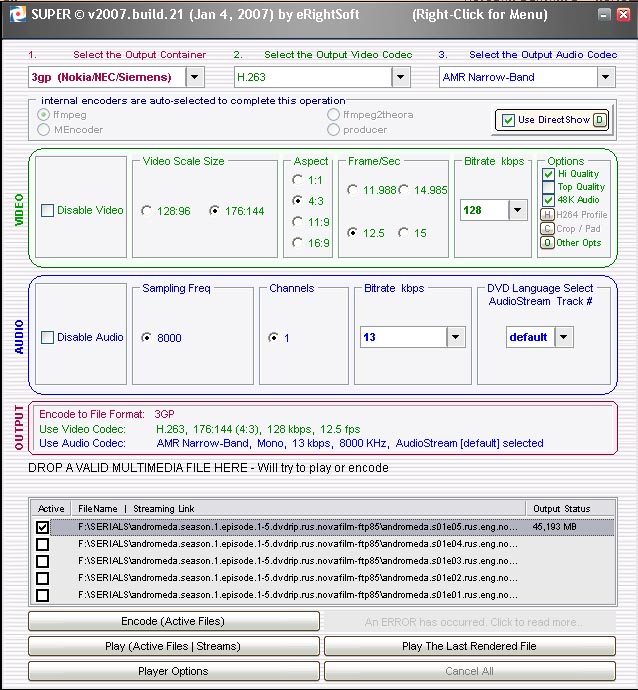Open the Output Video Codec dropdown arrow

coord(400,77)
